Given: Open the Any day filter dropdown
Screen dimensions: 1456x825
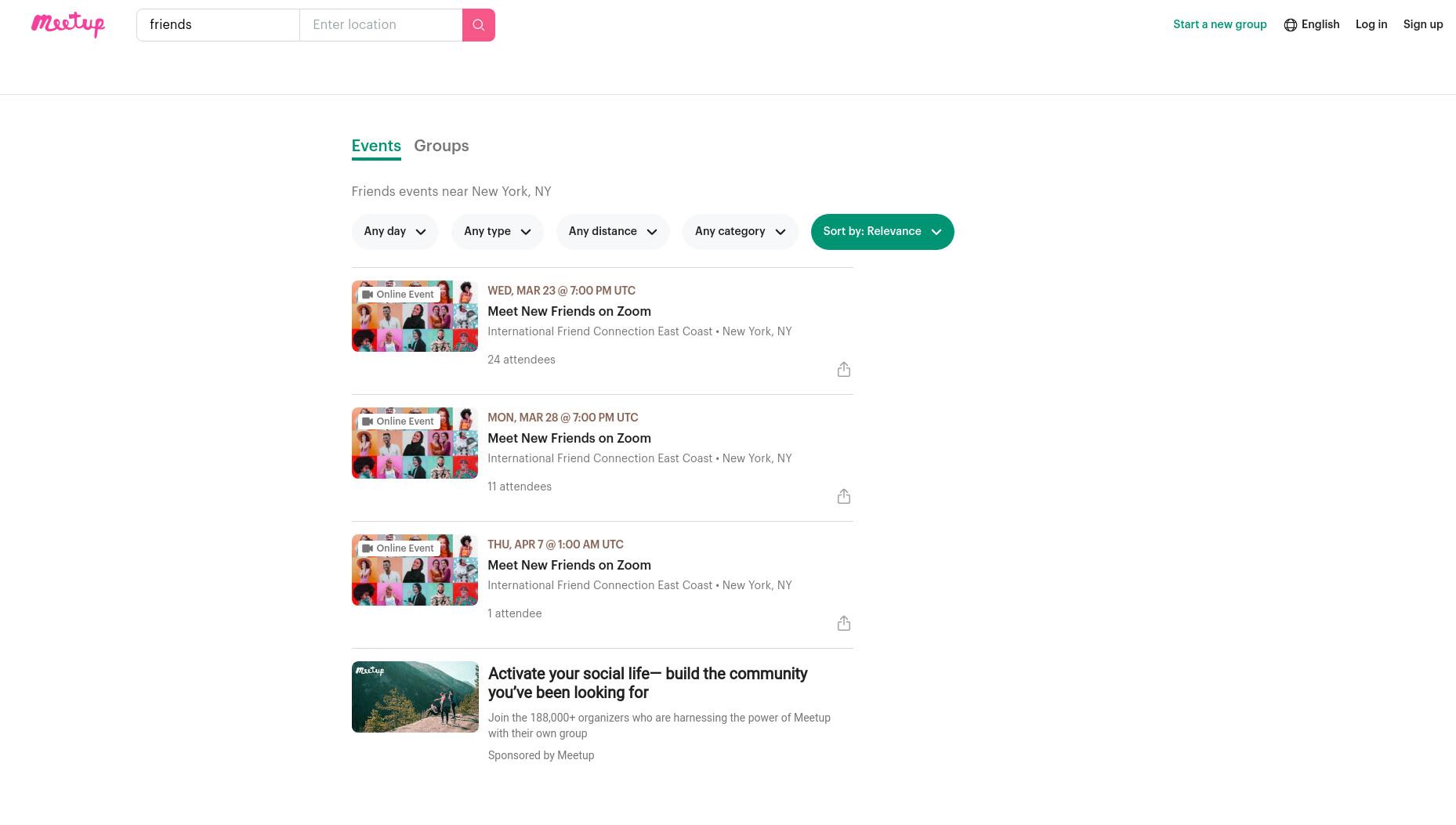Looking at the screenshot, I should 395,232.
